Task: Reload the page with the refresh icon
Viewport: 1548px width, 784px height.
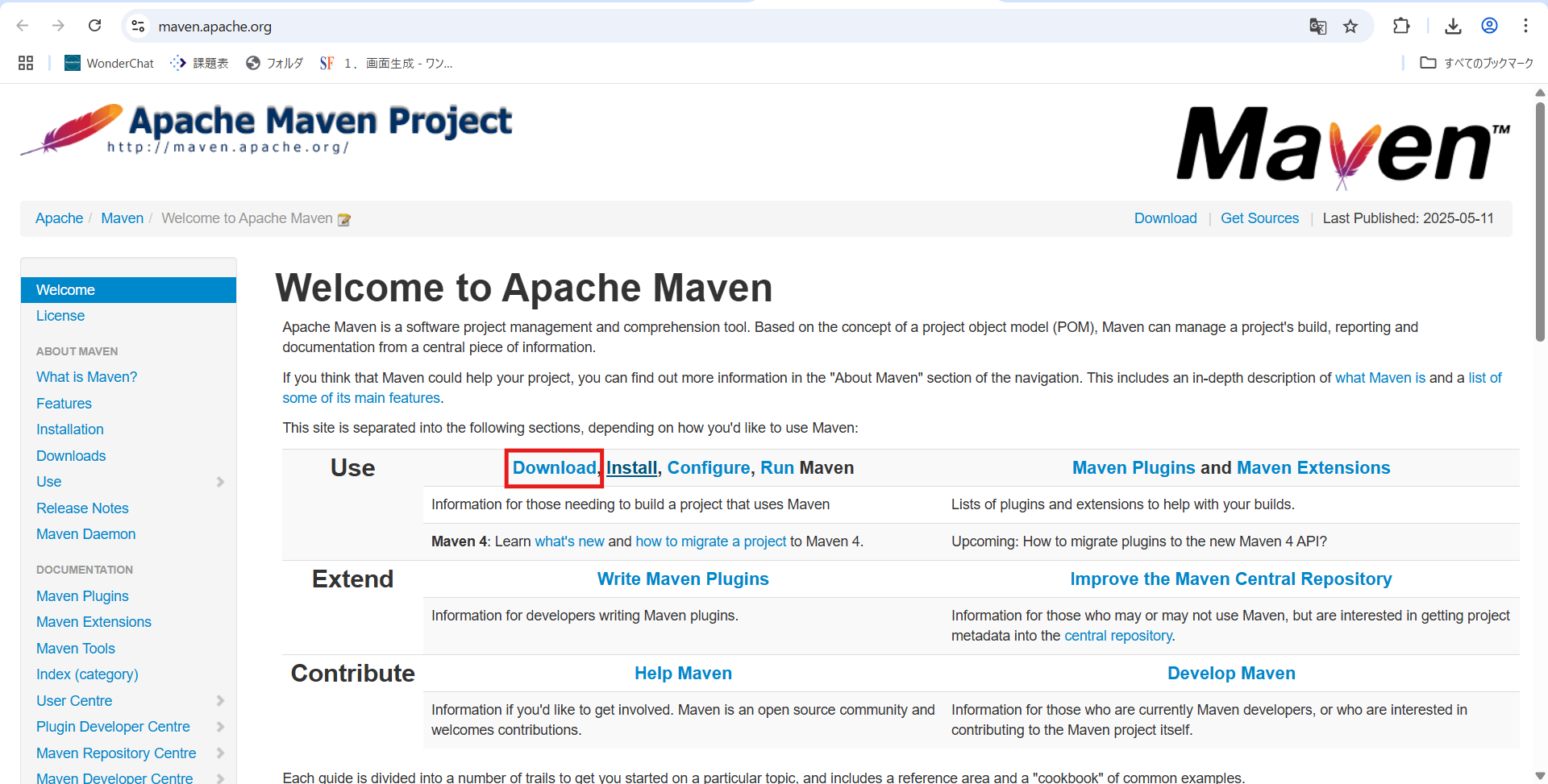Action: click(94, 26)
